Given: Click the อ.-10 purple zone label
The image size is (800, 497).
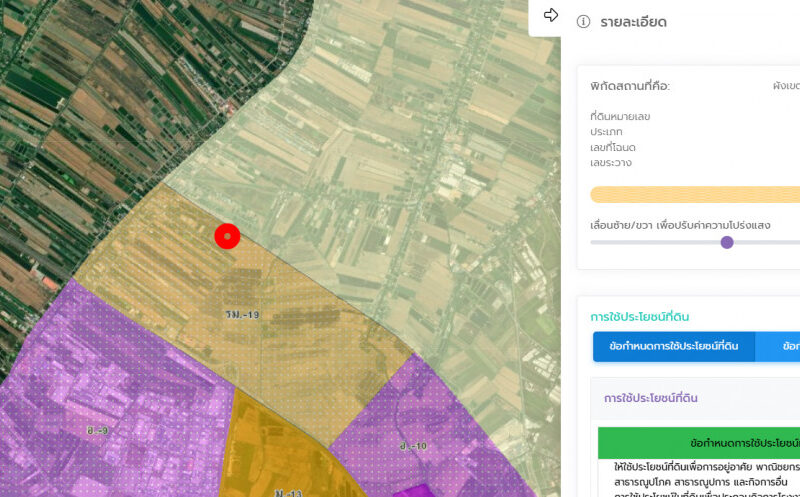Looking at the screenshot, I should (x=413, y=446).
